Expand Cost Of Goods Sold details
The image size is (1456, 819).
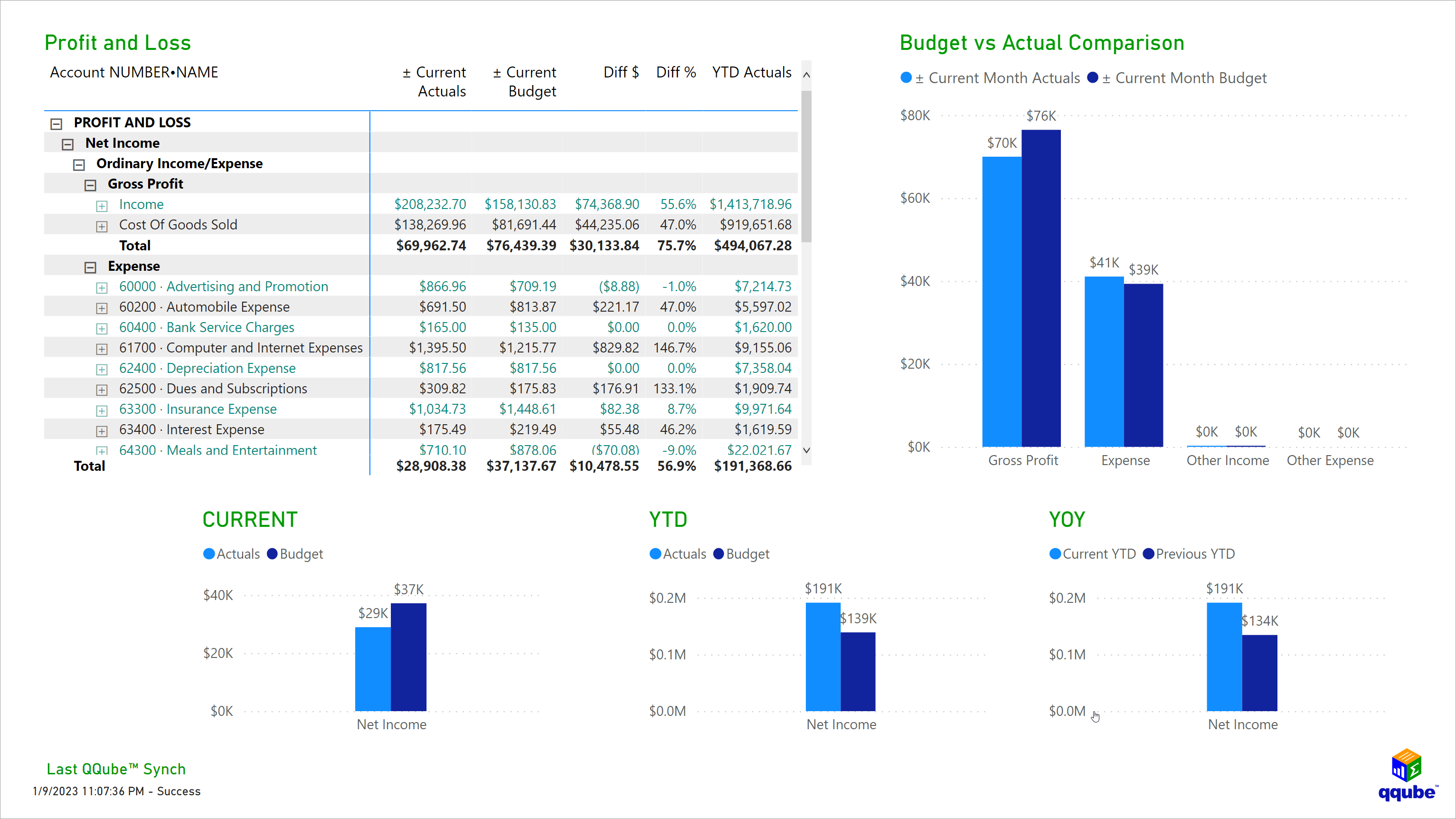click(102, 226)
